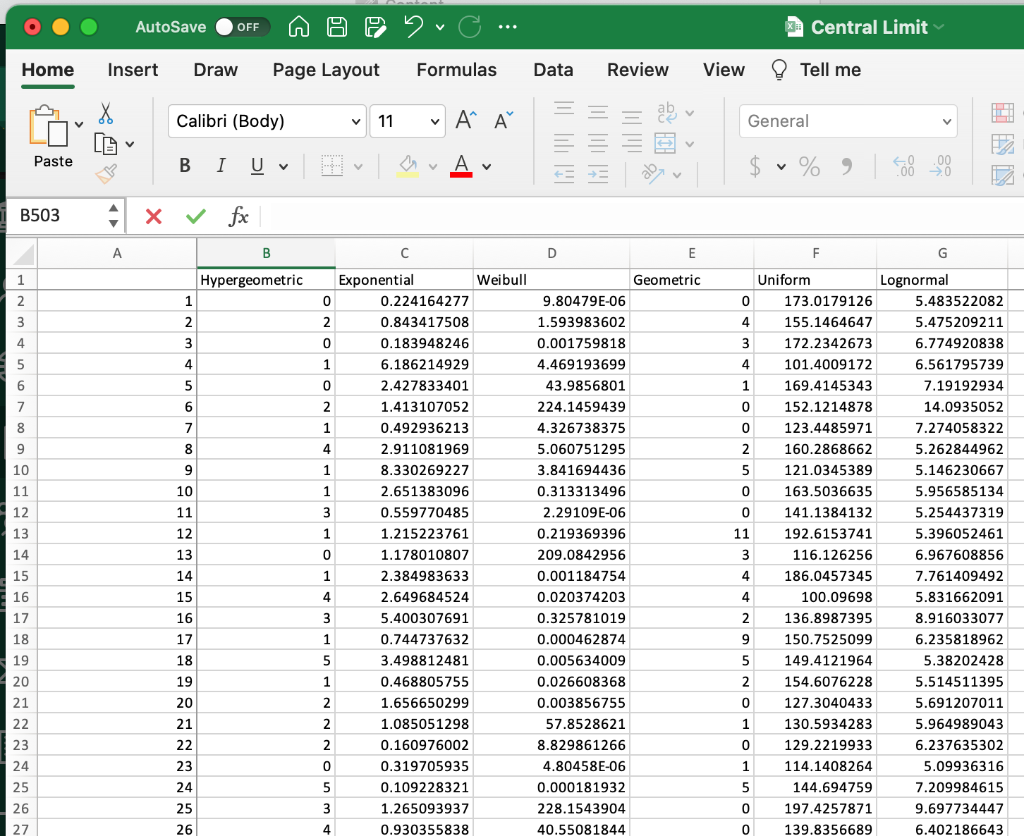This screenshot has width=1024, height=836.
Task: Click the Cut scissors icon
Action: (x=104, y=113)
